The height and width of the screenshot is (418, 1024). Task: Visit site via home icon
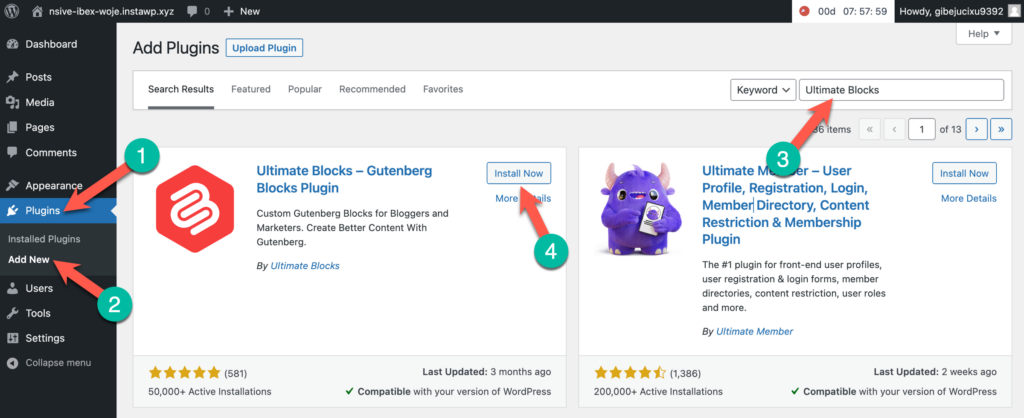[38, 11]
